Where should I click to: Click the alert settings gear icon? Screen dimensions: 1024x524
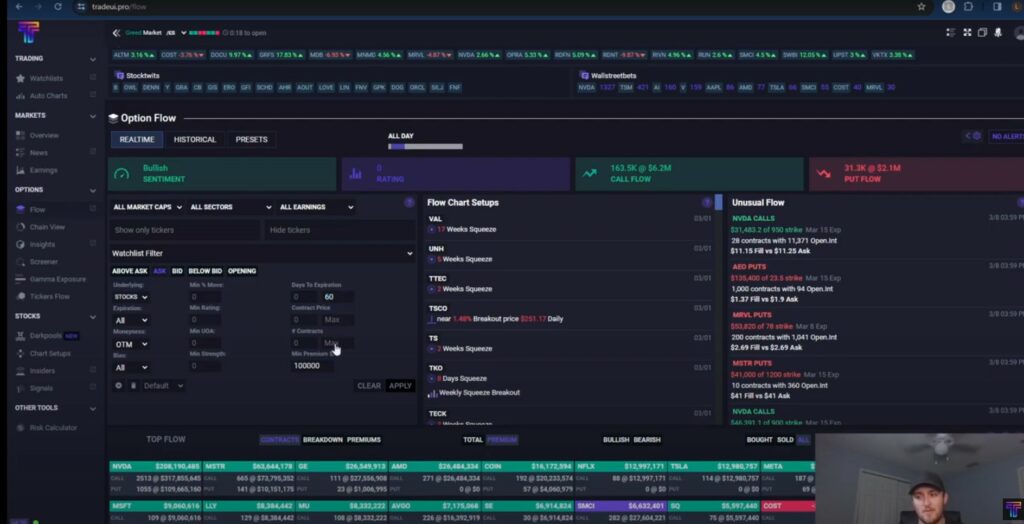[976, 136]
